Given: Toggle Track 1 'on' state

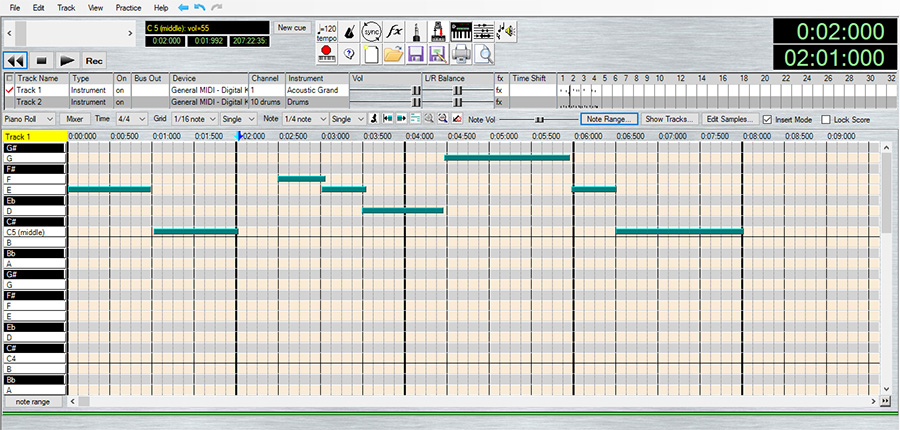Looking at the screenshot, I should [122, 90].
